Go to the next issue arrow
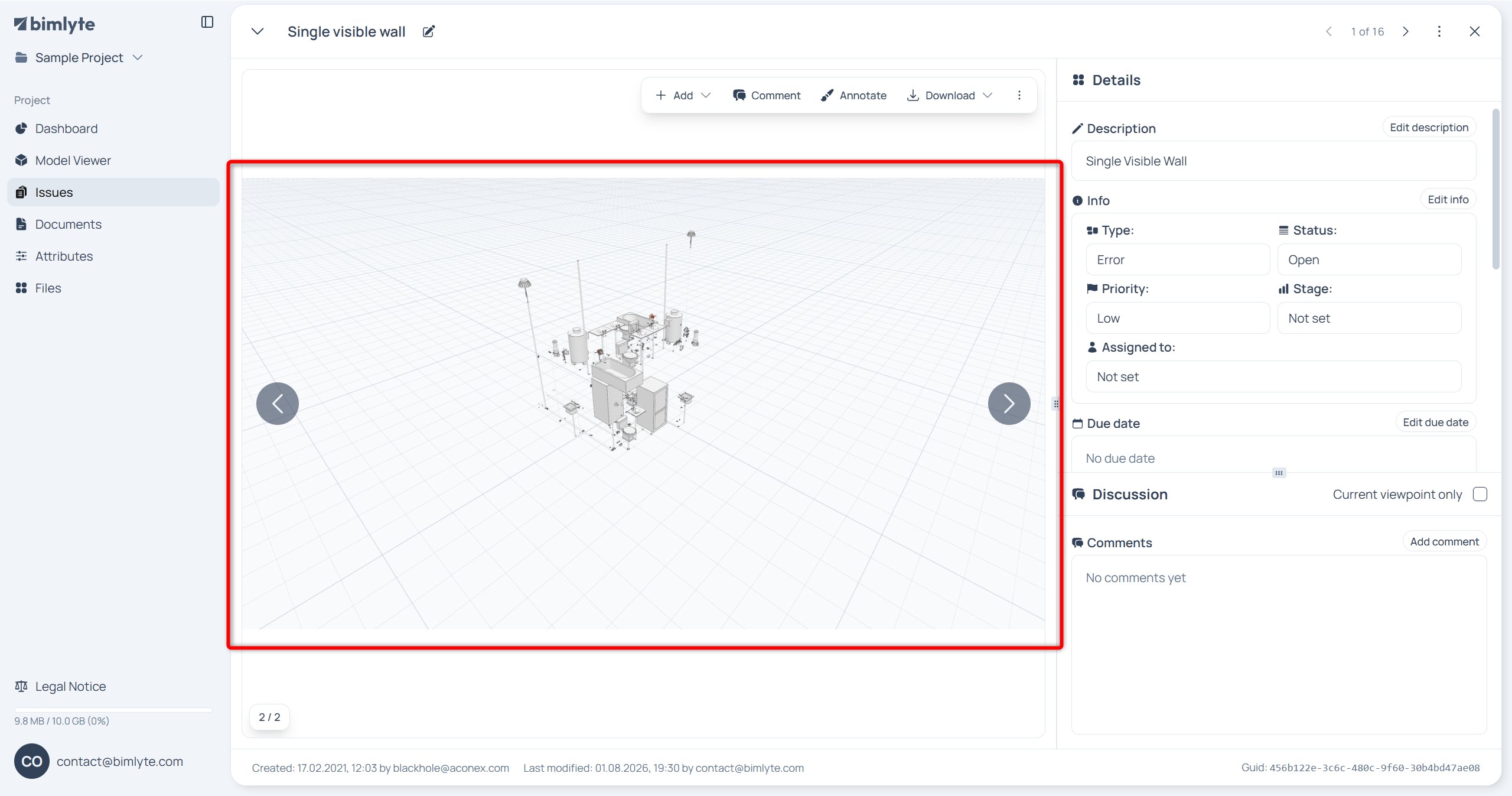The width and height of the screenshot is (1512, 796). 1406,32
